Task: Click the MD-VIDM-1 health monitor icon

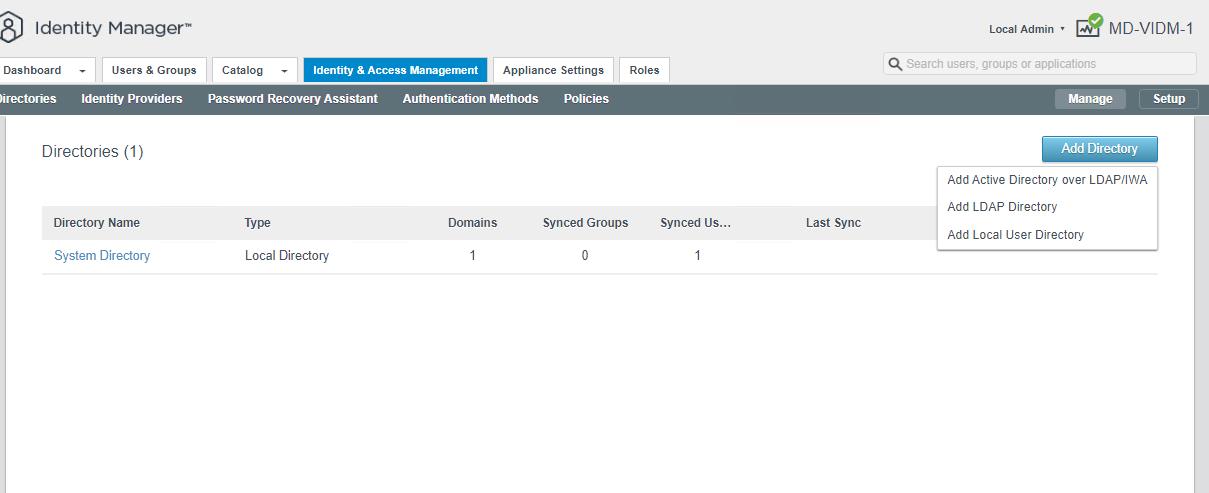Action: click(x=1089, y=27)
